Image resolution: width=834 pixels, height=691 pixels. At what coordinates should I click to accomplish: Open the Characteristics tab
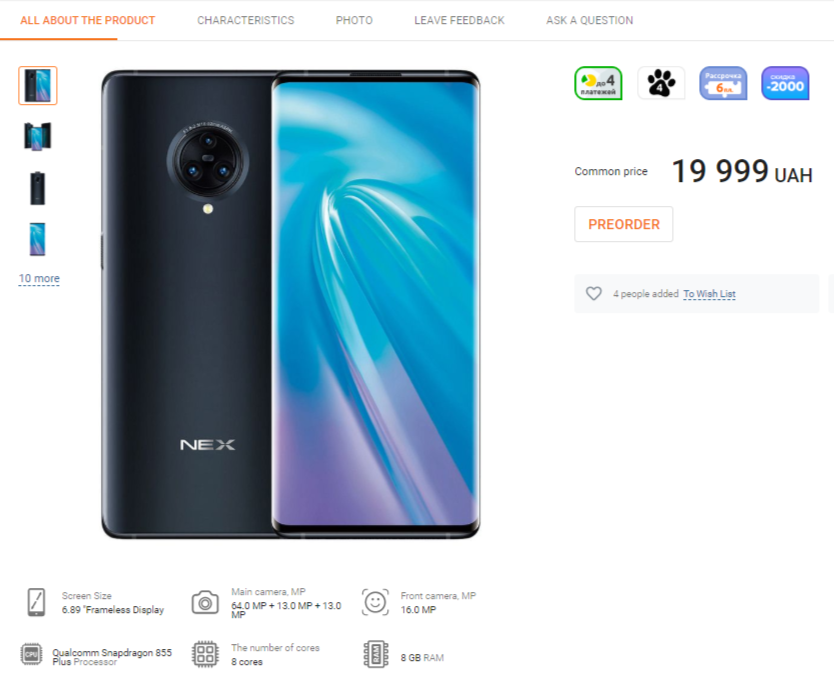246,20
